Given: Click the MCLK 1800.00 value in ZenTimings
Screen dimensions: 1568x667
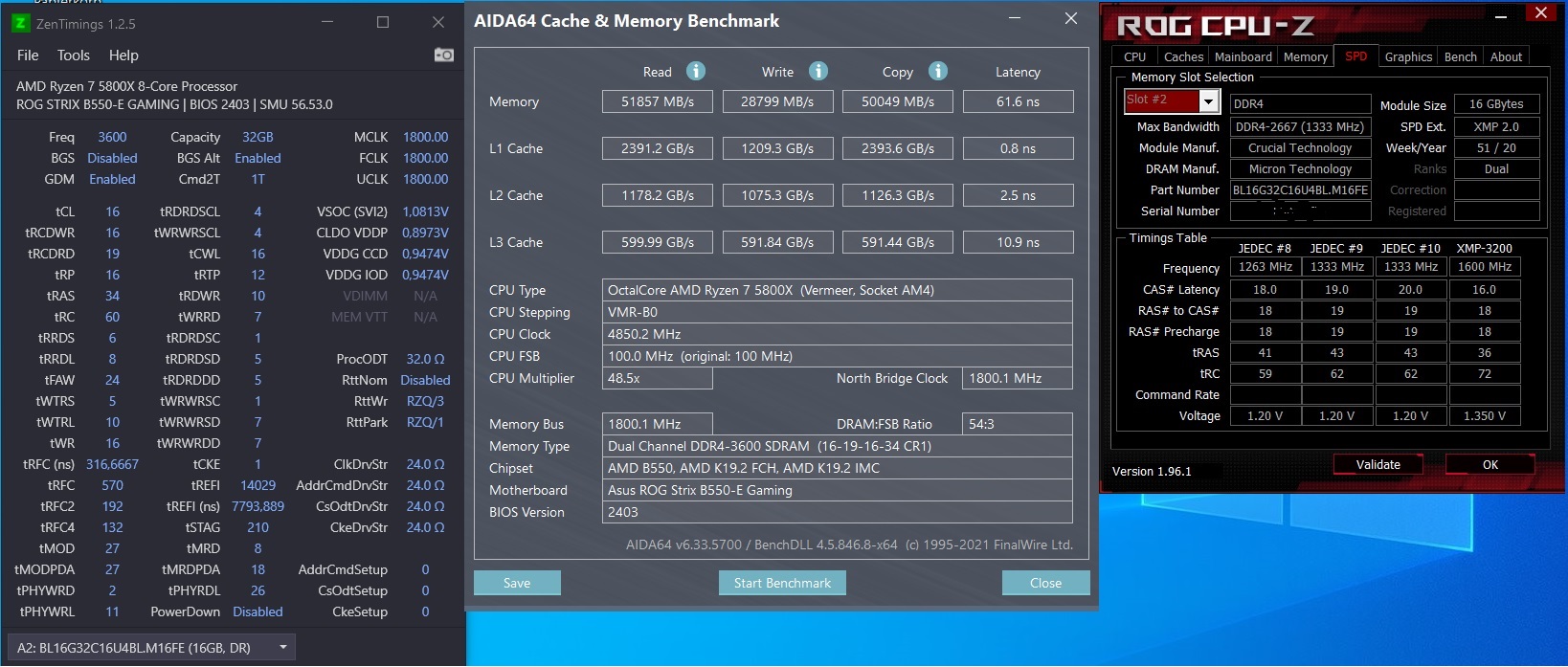Looking at the screenshot, I should 425,137.
